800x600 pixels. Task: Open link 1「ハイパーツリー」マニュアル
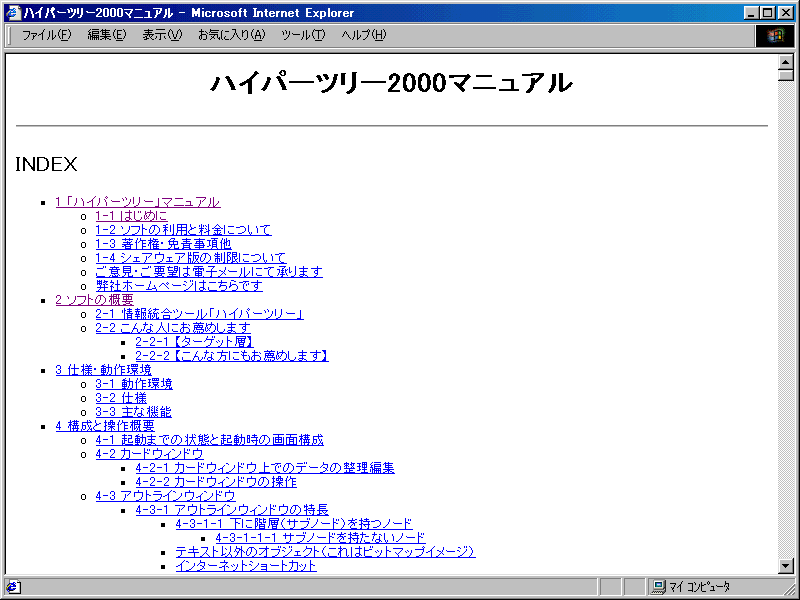pyautogui.click(x=138, y=202)
